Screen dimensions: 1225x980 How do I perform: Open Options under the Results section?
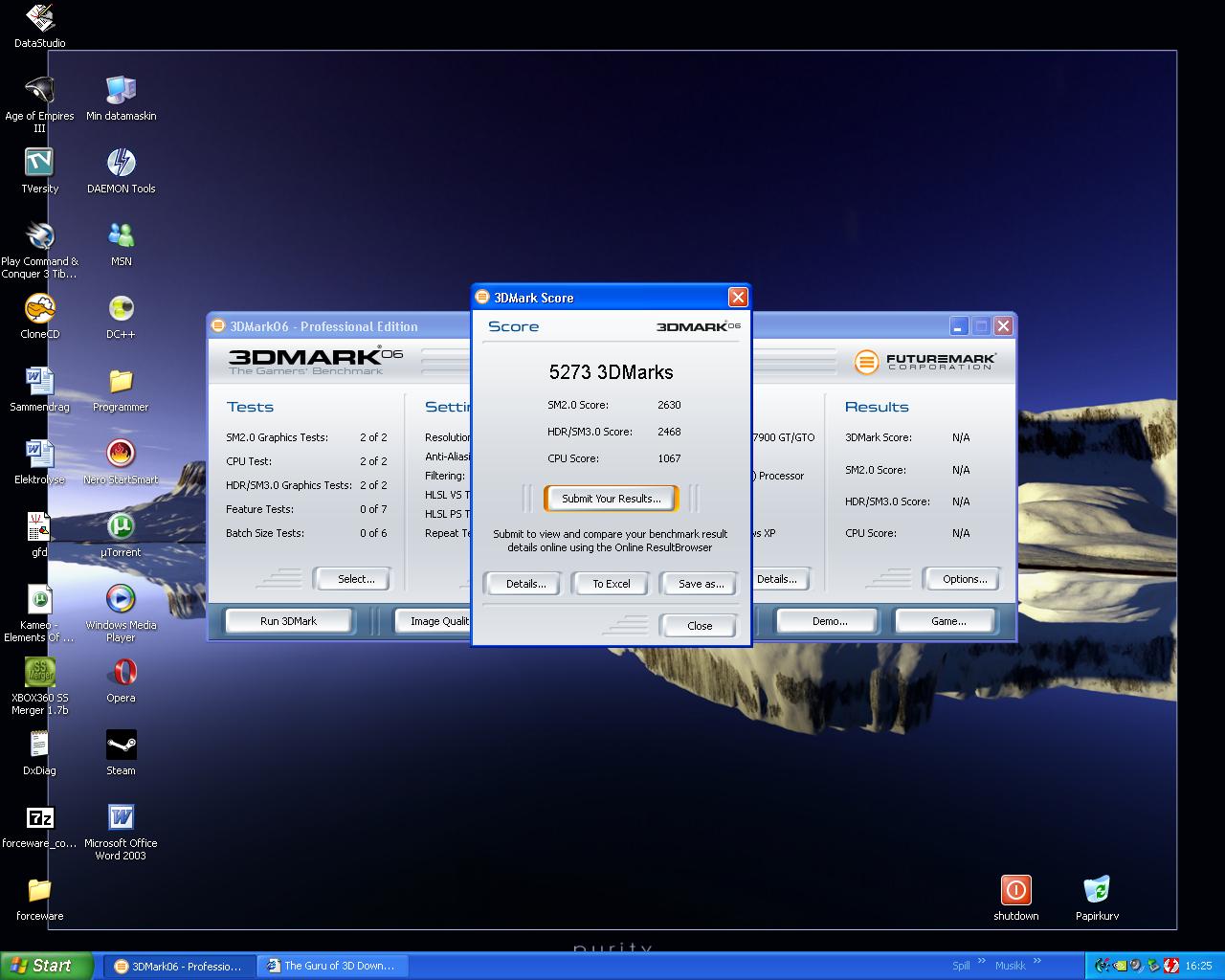[x=964, y=579]
